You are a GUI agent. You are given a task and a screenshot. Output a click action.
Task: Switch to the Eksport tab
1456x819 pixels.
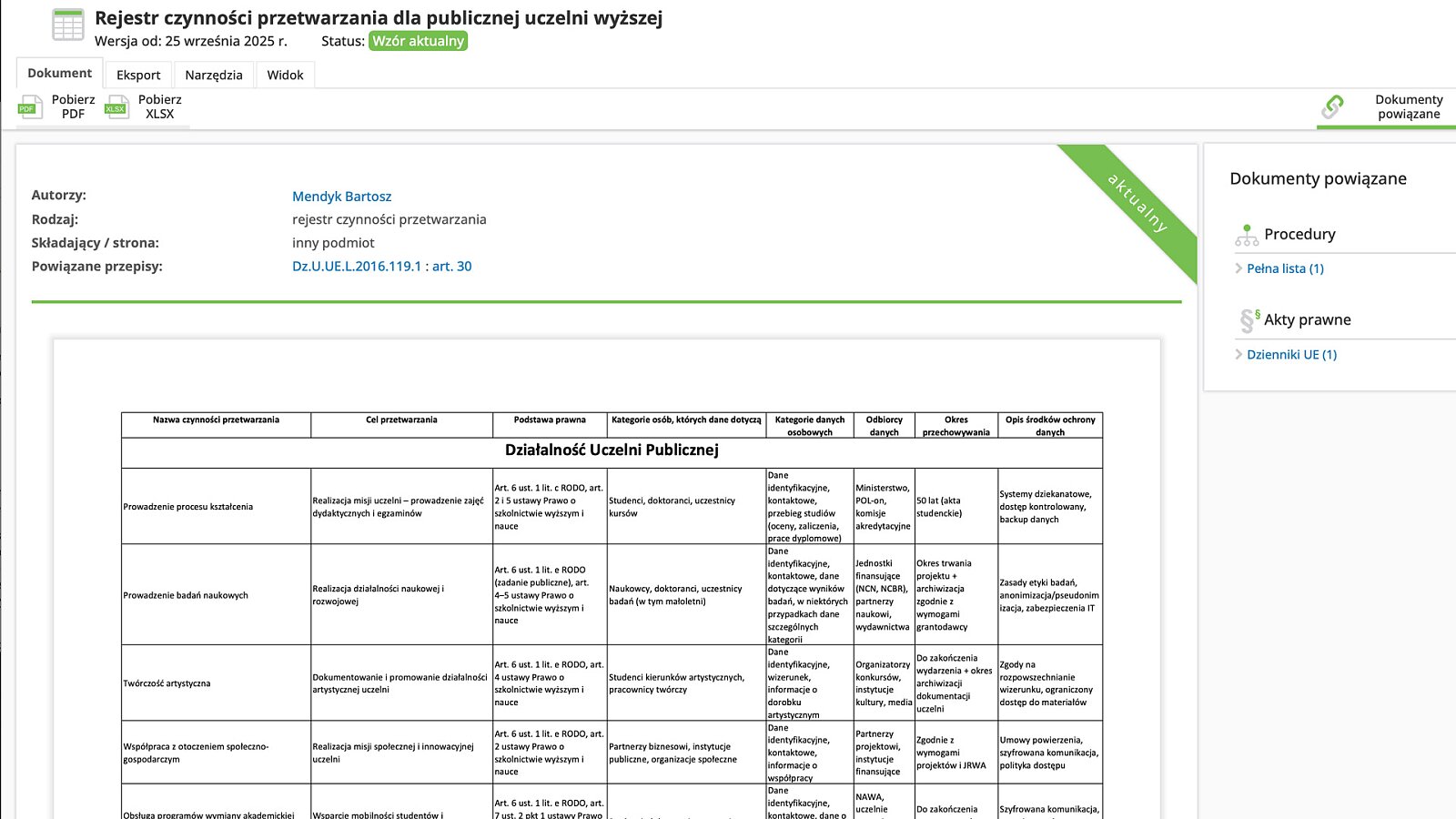pyautogui.click(x=138, y=75)
